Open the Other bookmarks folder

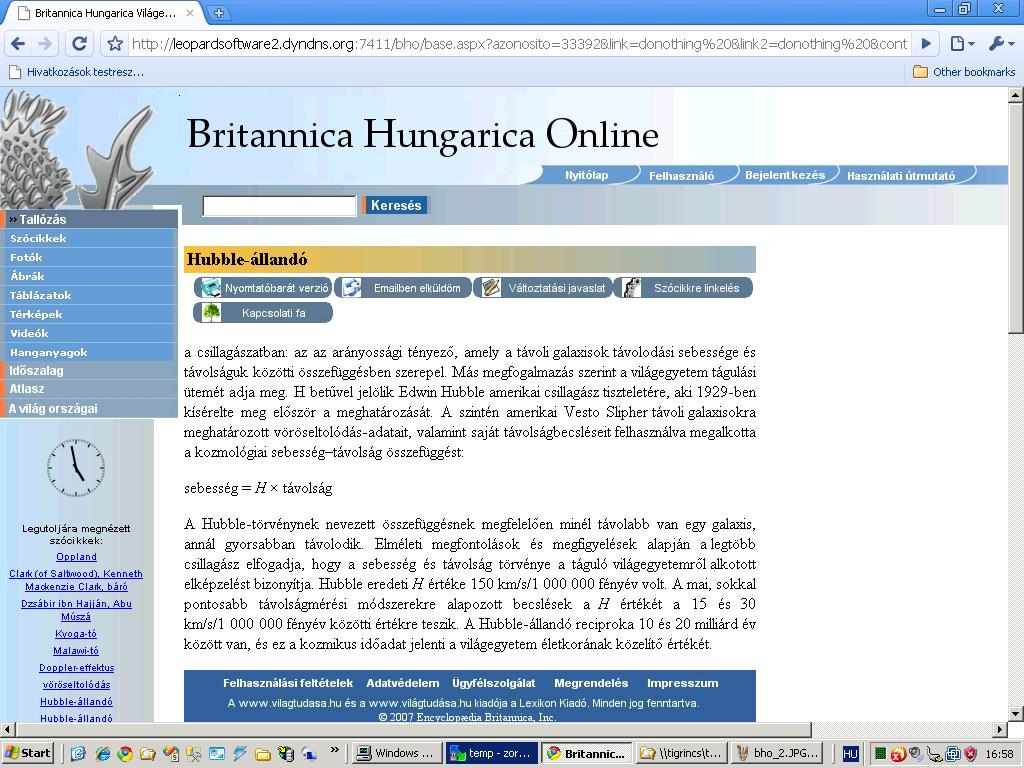(x=964, y=72)
